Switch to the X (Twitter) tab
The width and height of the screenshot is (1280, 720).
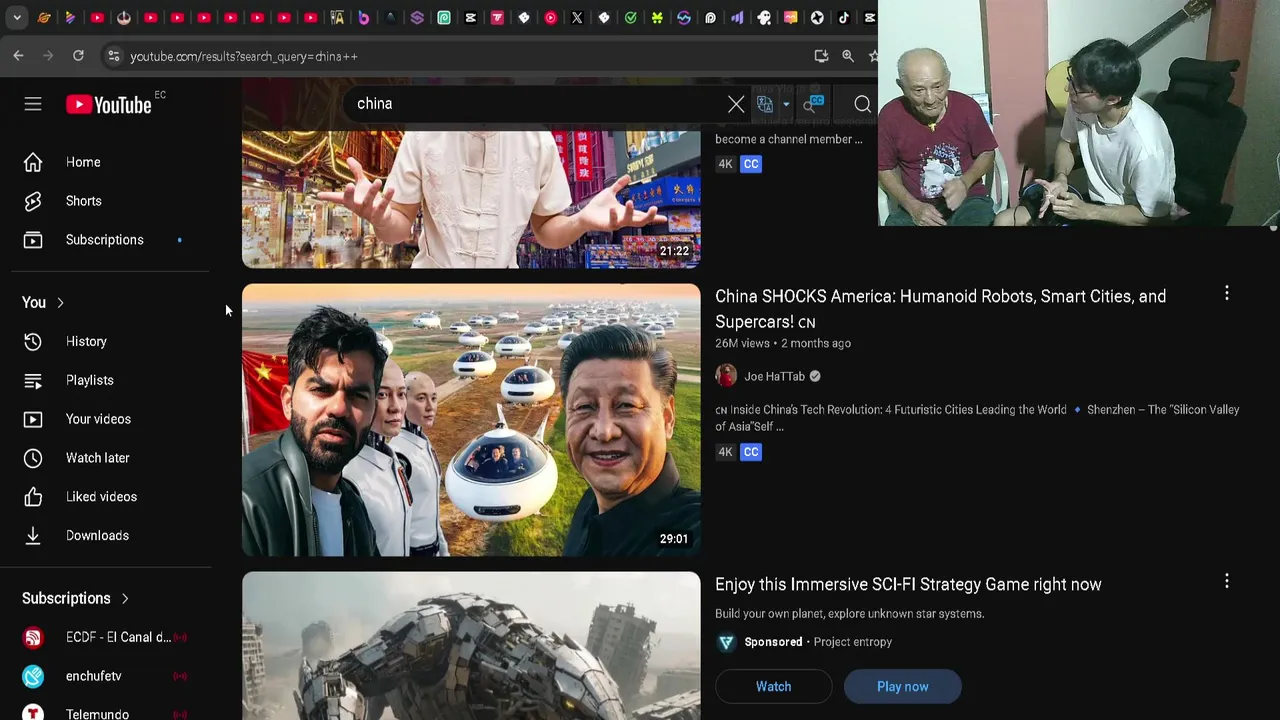pos(577,17)
